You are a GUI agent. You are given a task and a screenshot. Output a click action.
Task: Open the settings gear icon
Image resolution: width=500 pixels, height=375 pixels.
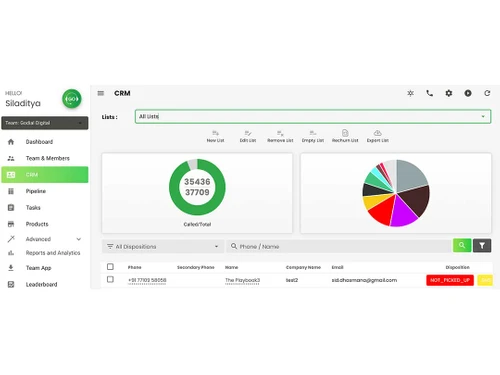click(449, 93)
